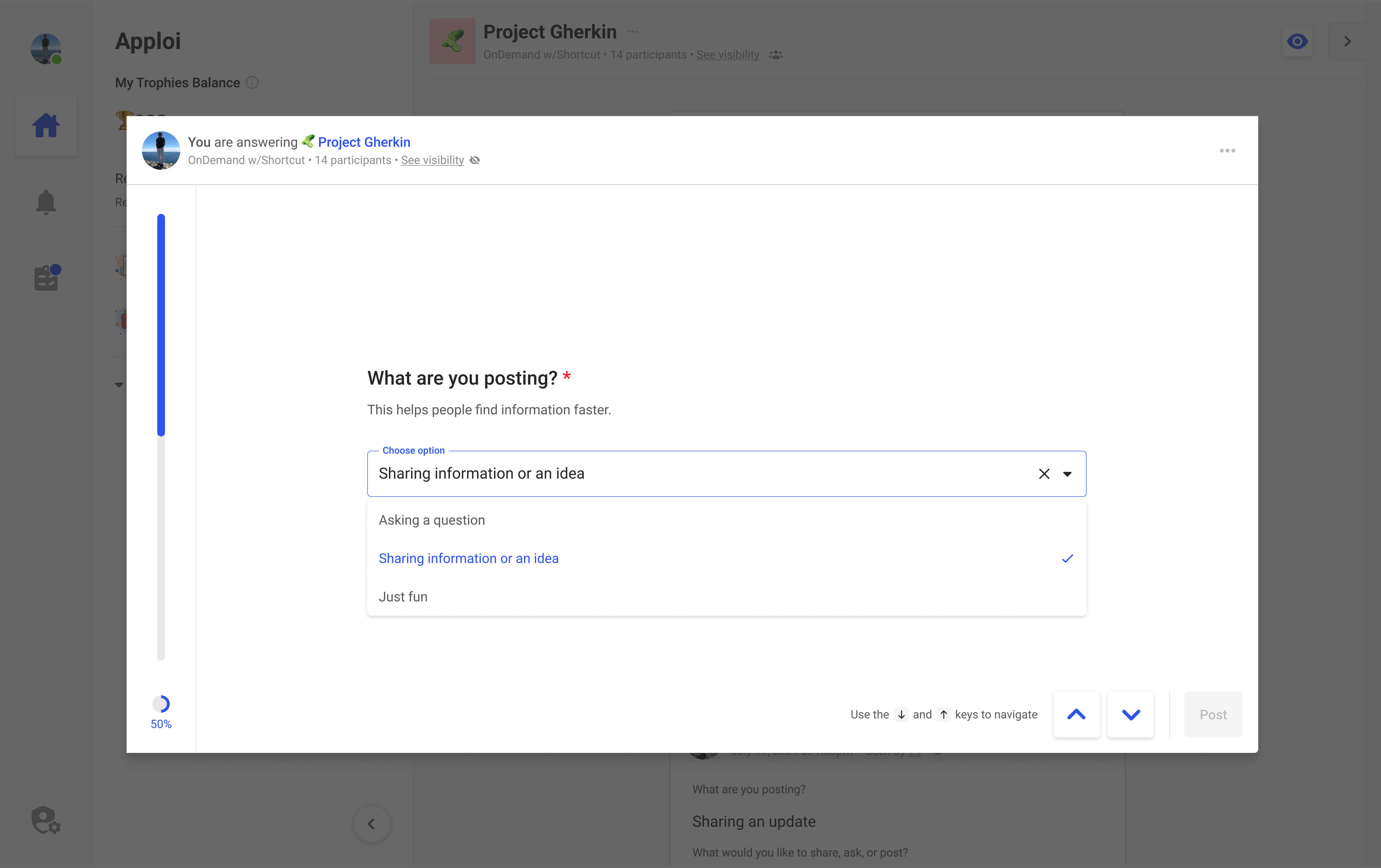Screen dimensions: 1381x868
Task: Clear the selected option with the X
Action: (1044, 474)
